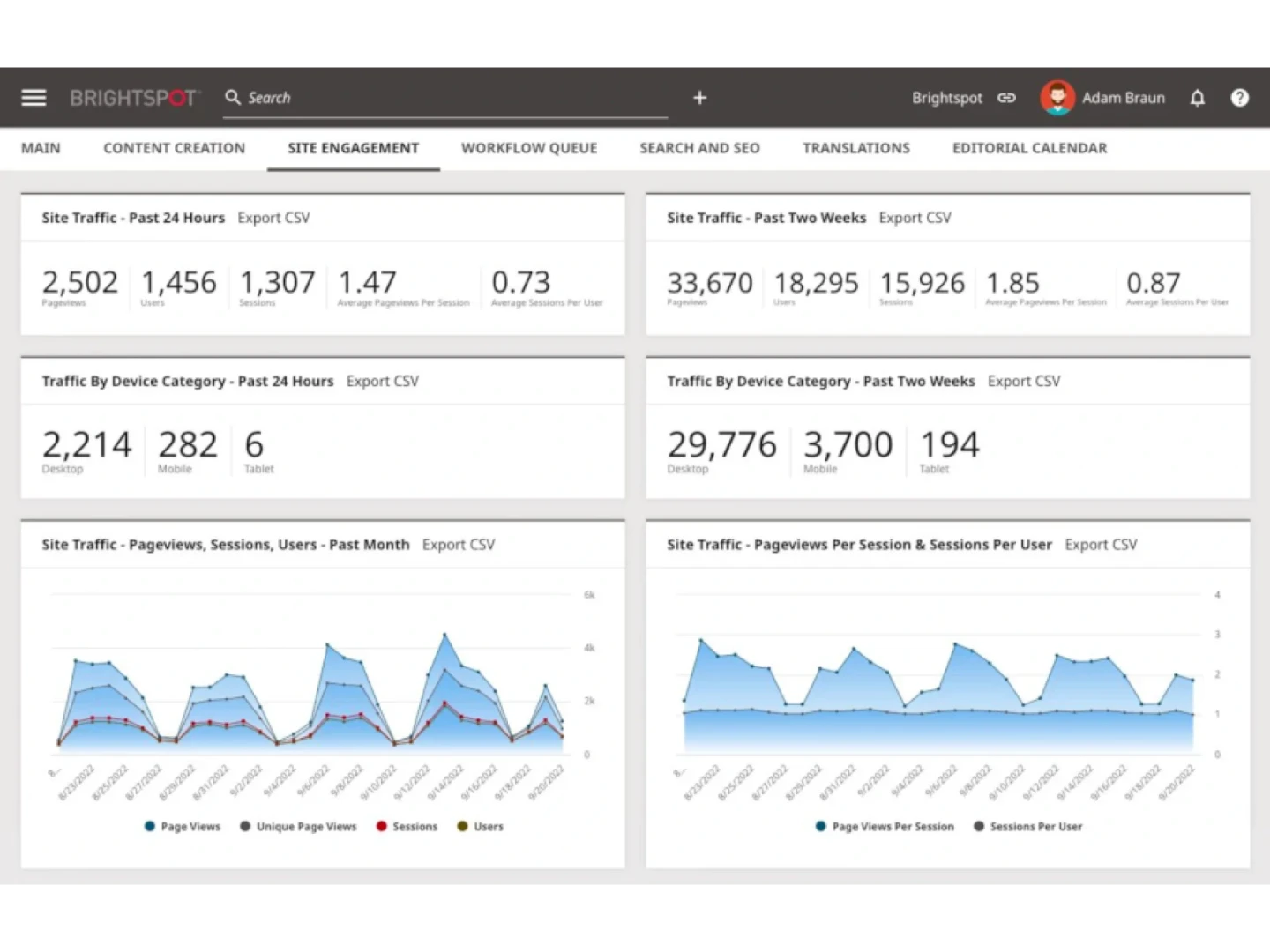
Task: Export Traffic By Device Two Weeks CSV
Action: click(x=1023, y=381)
